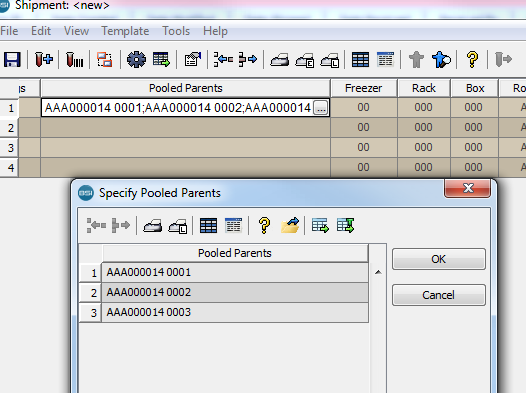526x393 pixels.
Task: Open the View menu
Action: (76, 31)
